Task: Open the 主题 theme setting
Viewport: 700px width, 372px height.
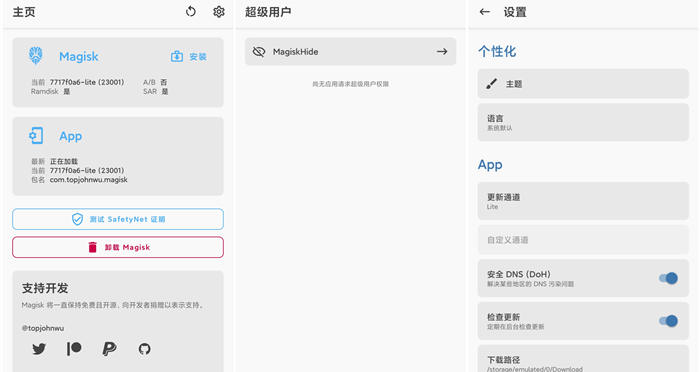Action: tap(583, 84)
